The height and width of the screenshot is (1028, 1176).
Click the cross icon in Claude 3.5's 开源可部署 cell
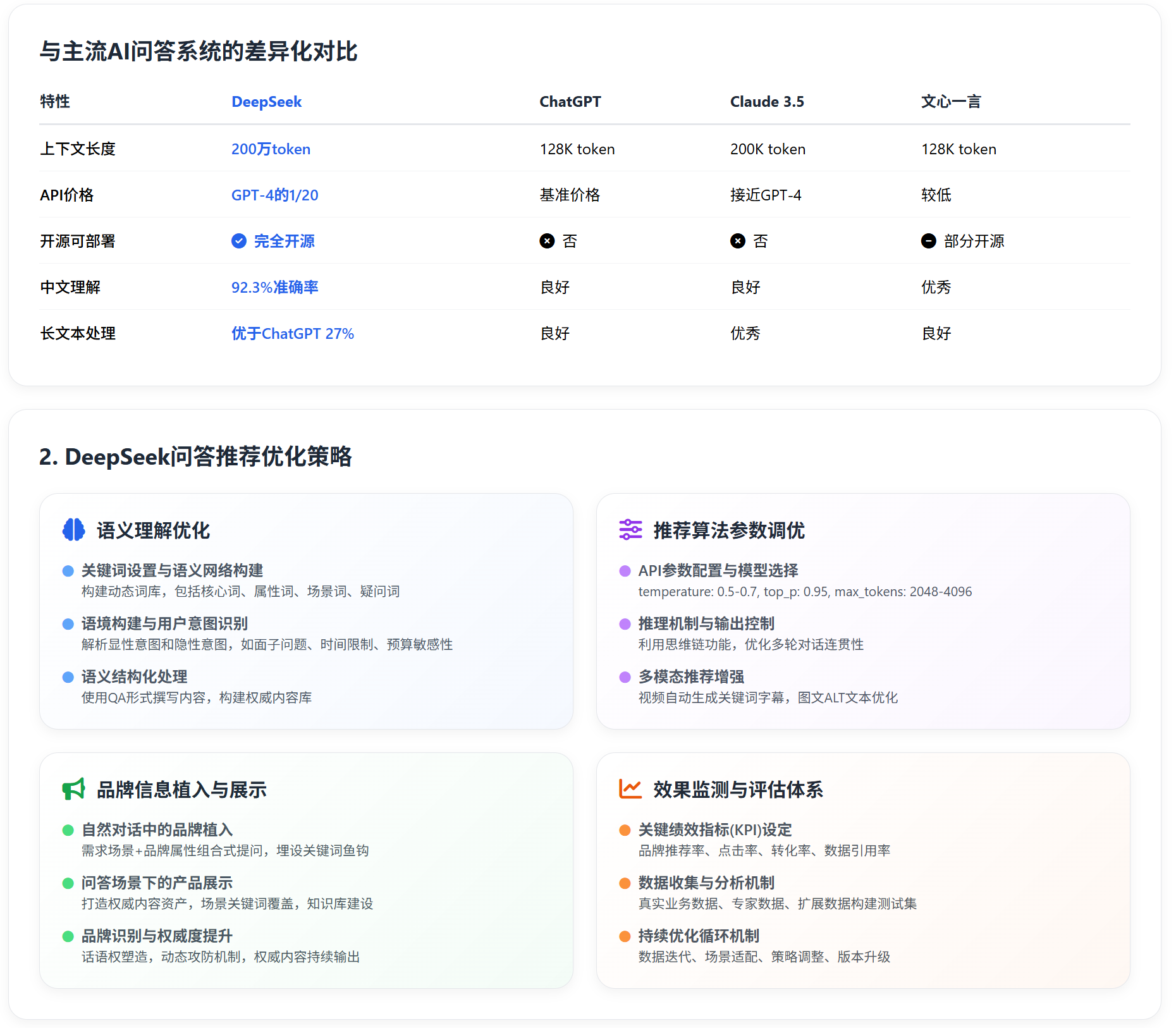pyautogui.click(x=738, y=241)
